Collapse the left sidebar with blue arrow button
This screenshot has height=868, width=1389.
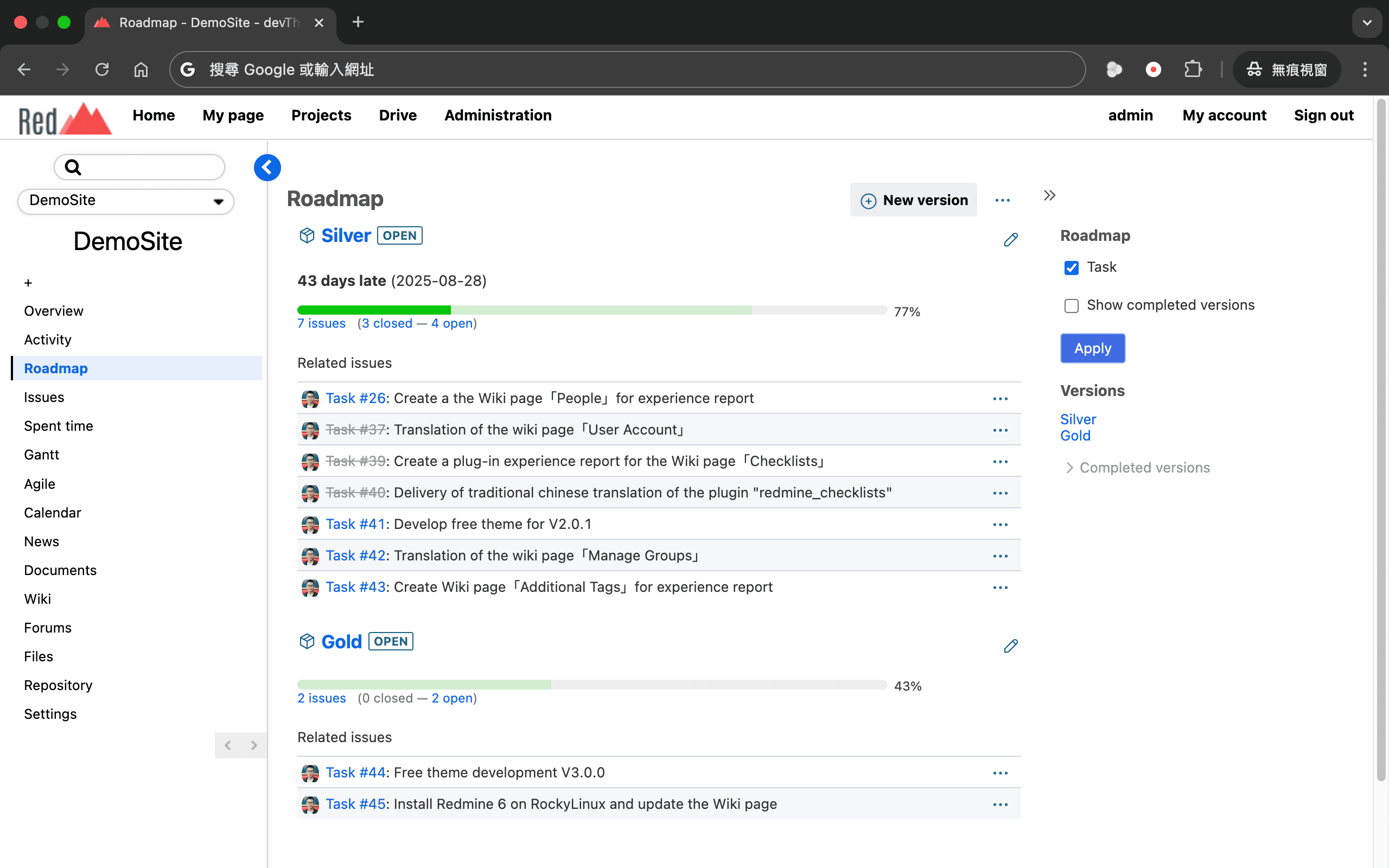267,168
